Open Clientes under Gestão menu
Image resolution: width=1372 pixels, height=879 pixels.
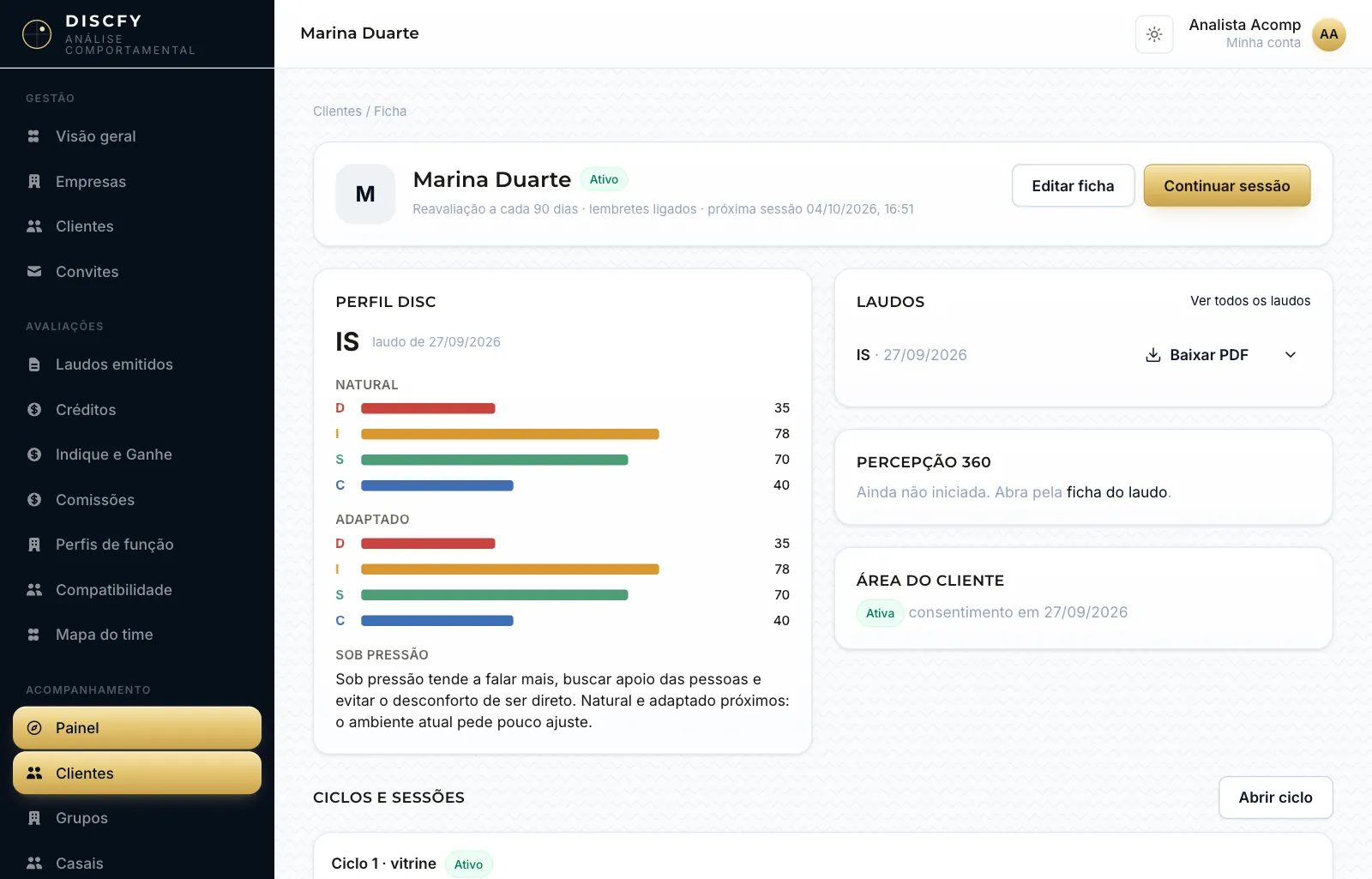(137, 226)
